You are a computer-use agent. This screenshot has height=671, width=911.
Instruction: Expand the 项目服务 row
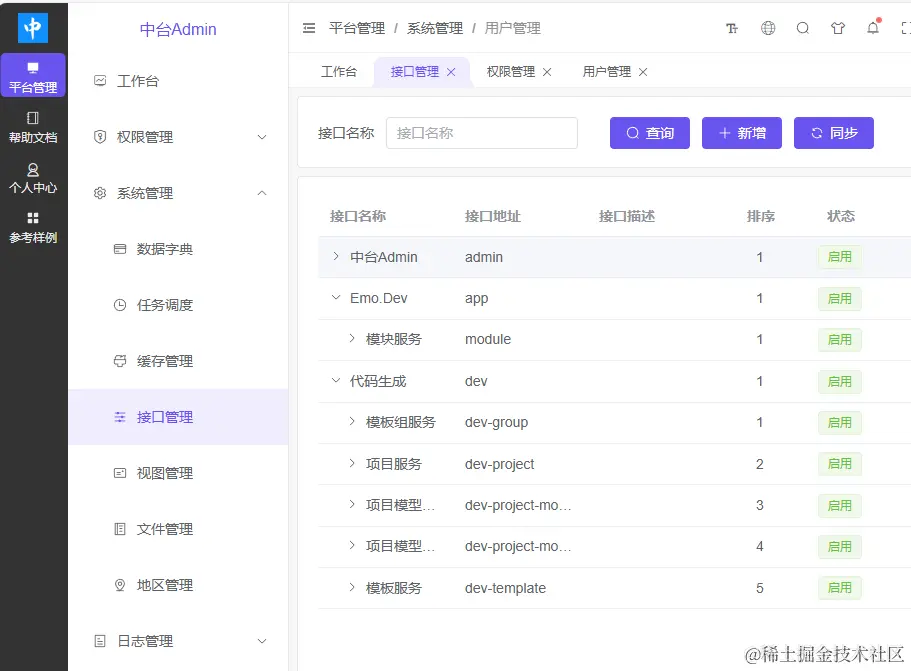point(352,463)
